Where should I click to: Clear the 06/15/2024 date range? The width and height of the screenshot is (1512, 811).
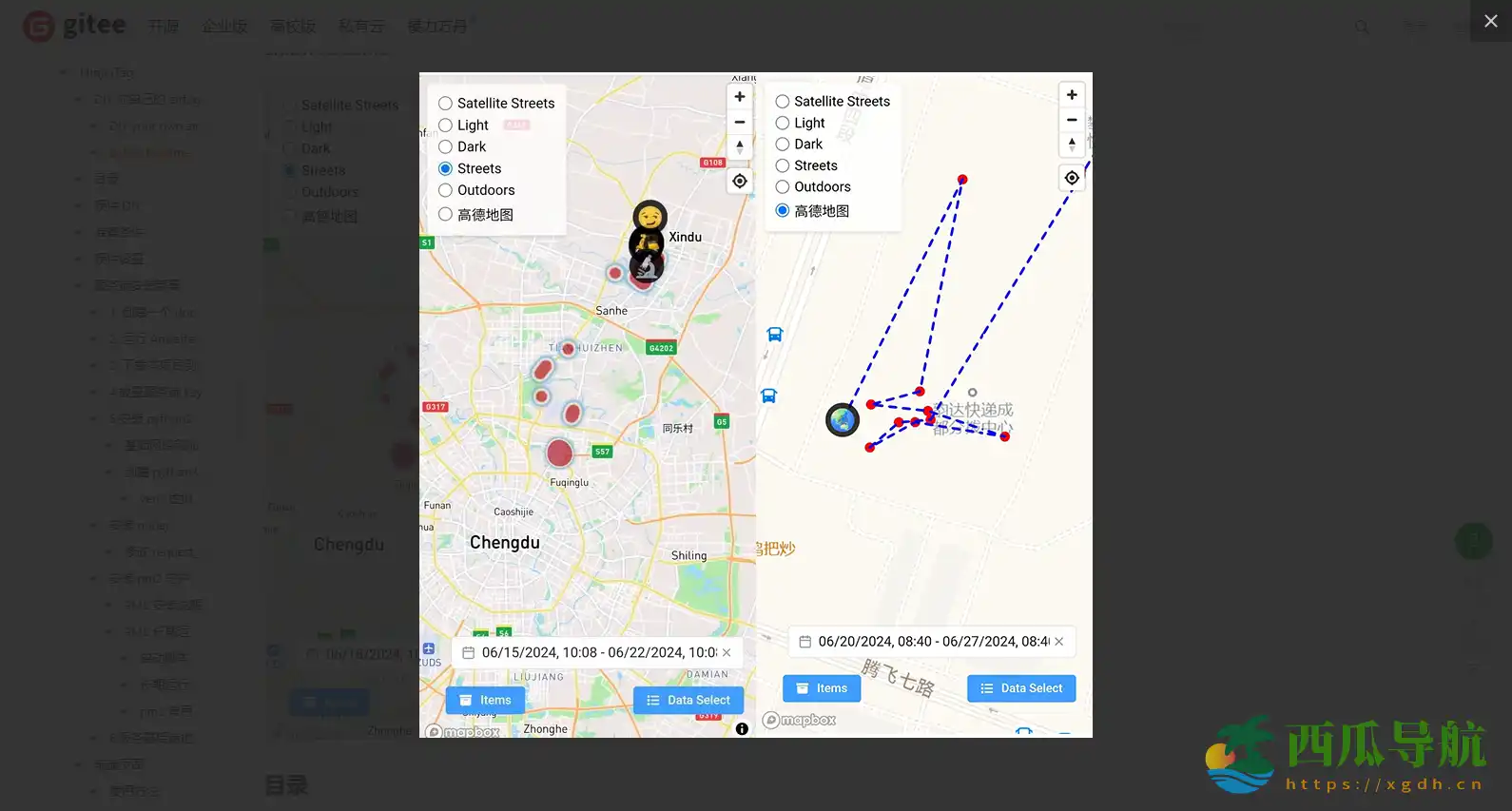[x=727, y=653]
